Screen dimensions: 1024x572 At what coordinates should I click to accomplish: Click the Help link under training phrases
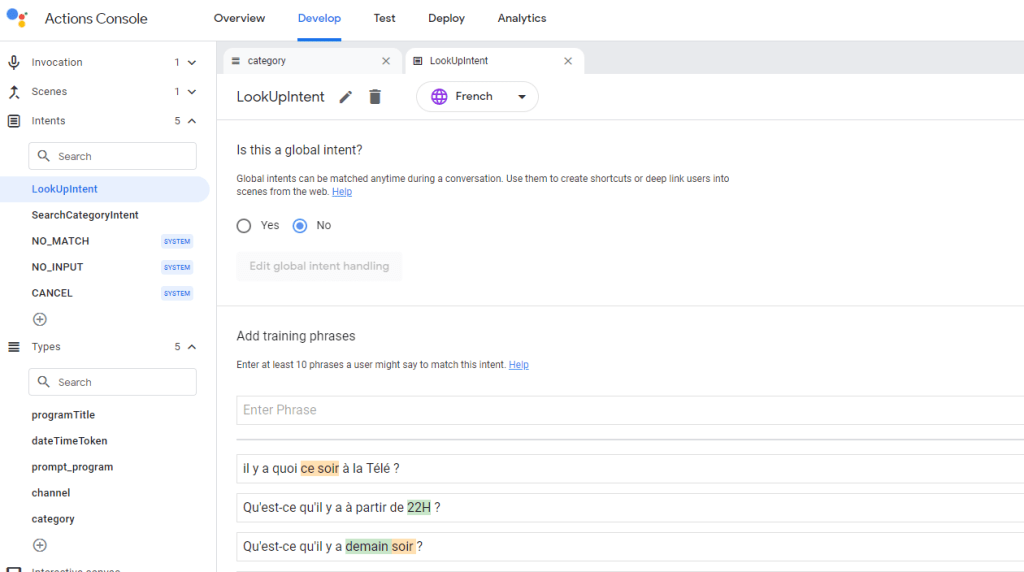click(518, 365)
